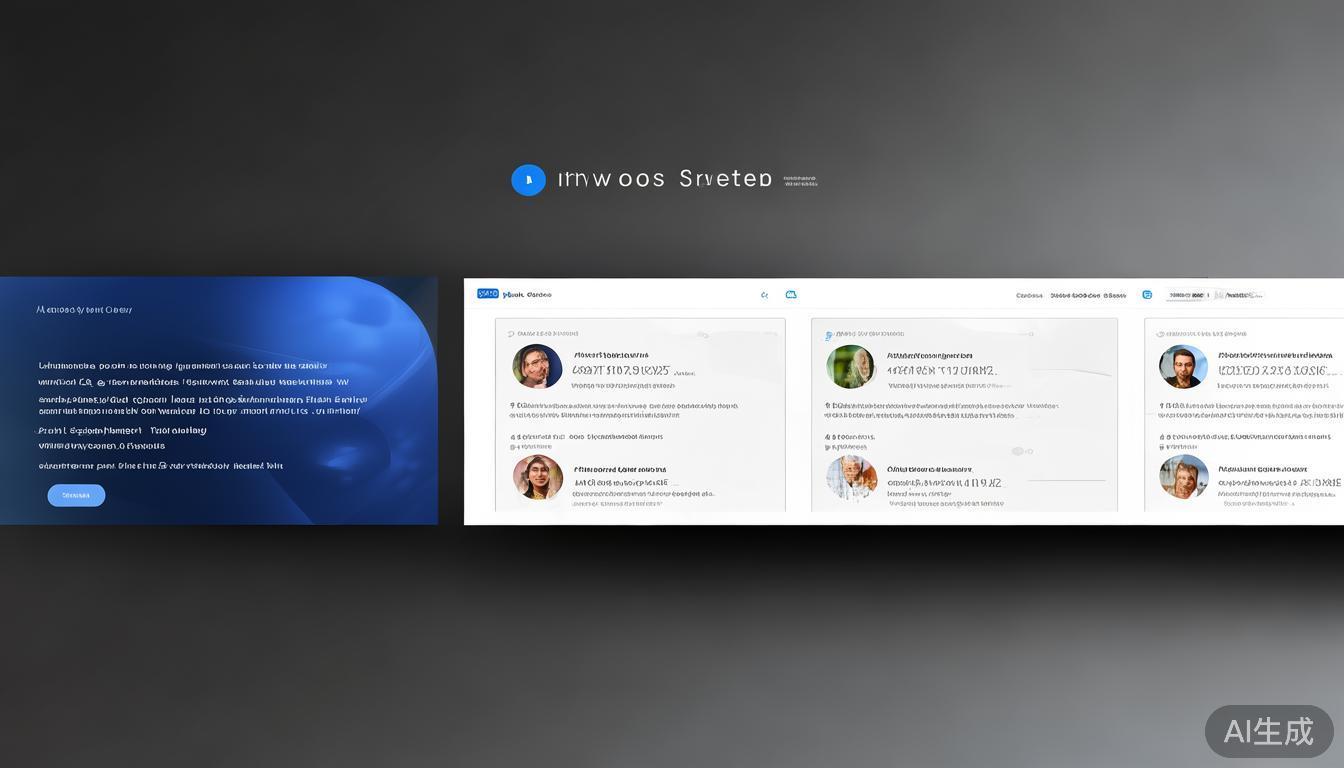Click the heading text in the blue panel
This screenshot has width=1344, height=768.
84,310
